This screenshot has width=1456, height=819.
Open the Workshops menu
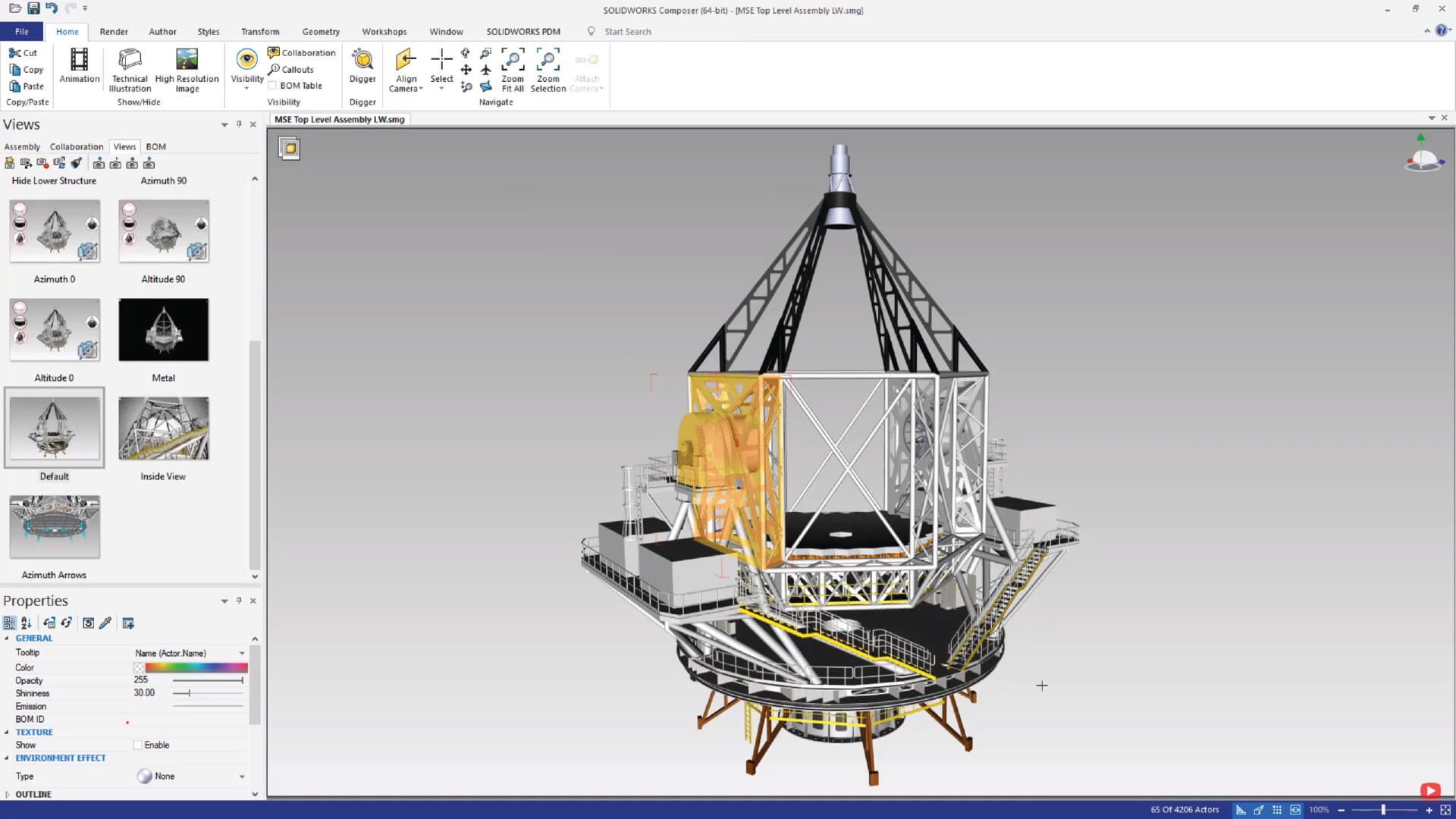tap(384, 31)
